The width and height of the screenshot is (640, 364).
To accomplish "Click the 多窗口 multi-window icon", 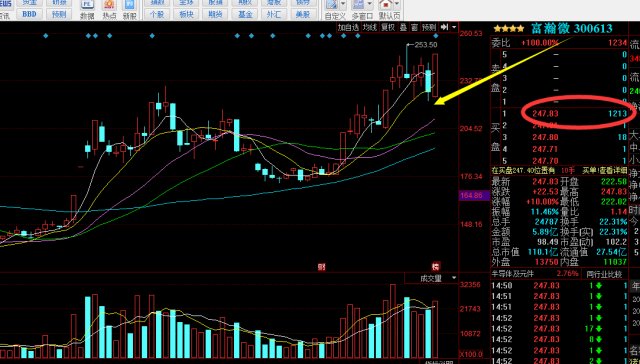I will [x=359, y=5].
